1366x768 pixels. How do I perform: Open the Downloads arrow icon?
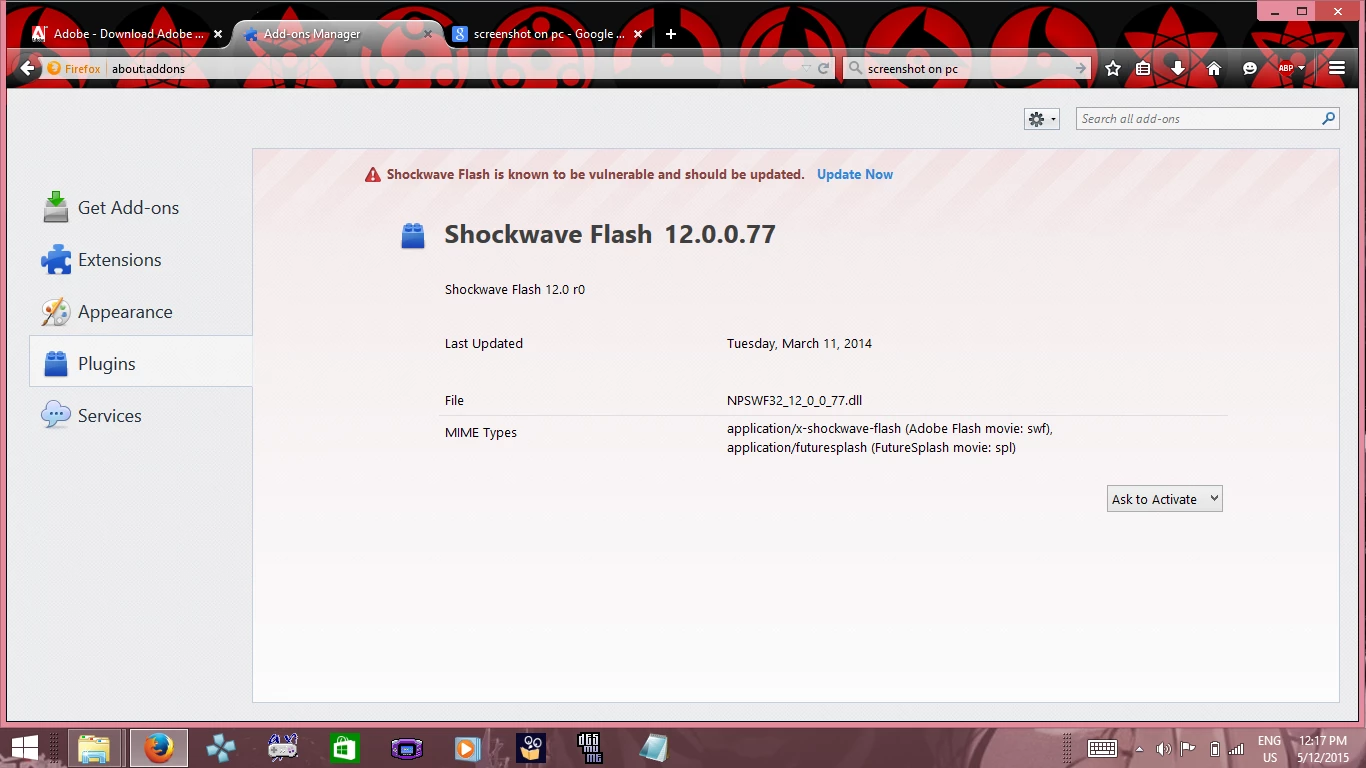tap(1178, 69)
